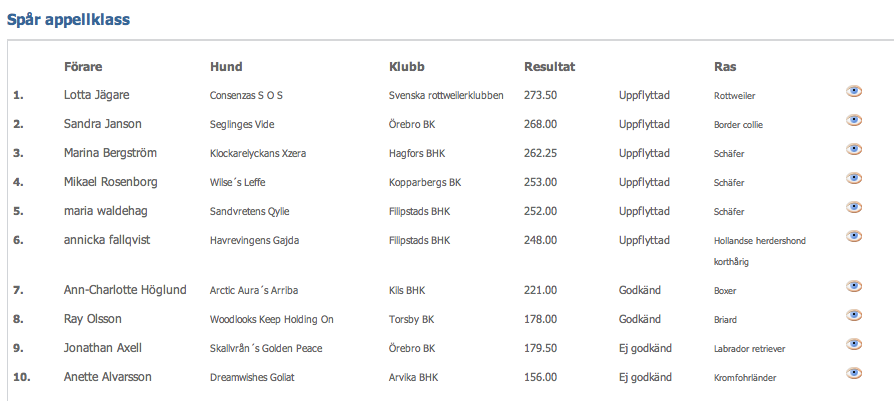Select the name Lotta Jägare
894x401 pixels.
96,95
